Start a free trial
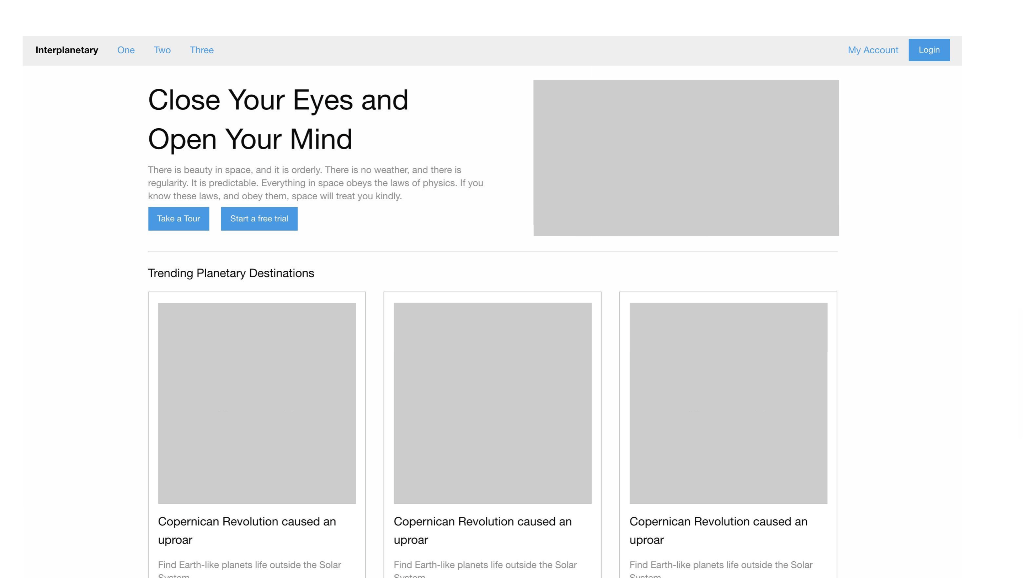Screen dimensions: 1024x578 259,218
